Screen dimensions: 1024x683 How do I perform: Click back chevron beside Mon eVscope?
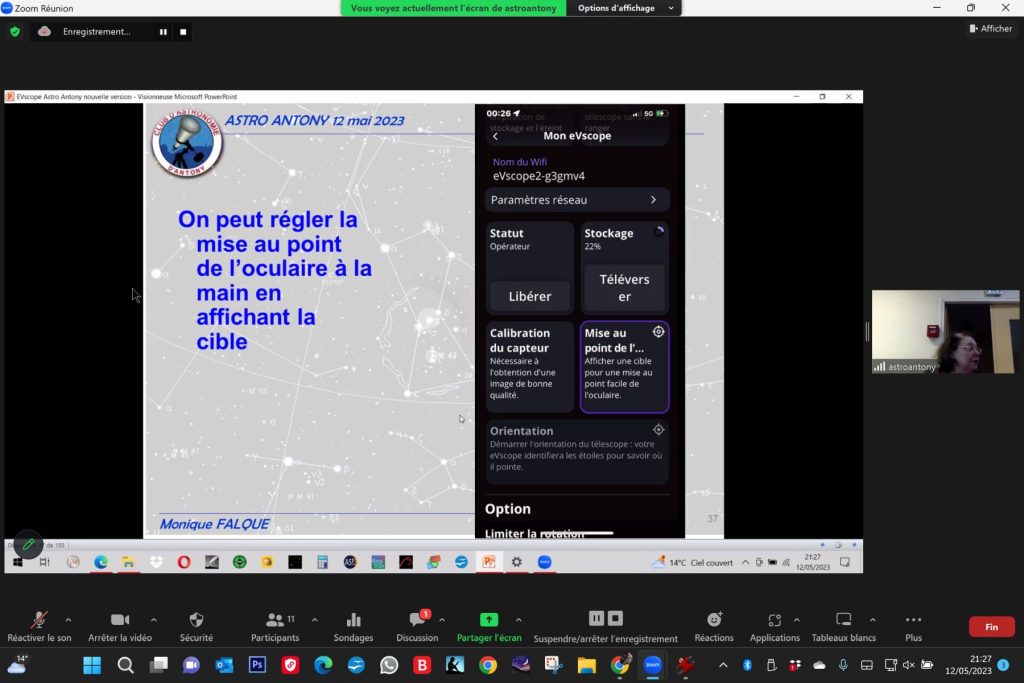pyautogui.click(x=496, y=136)
